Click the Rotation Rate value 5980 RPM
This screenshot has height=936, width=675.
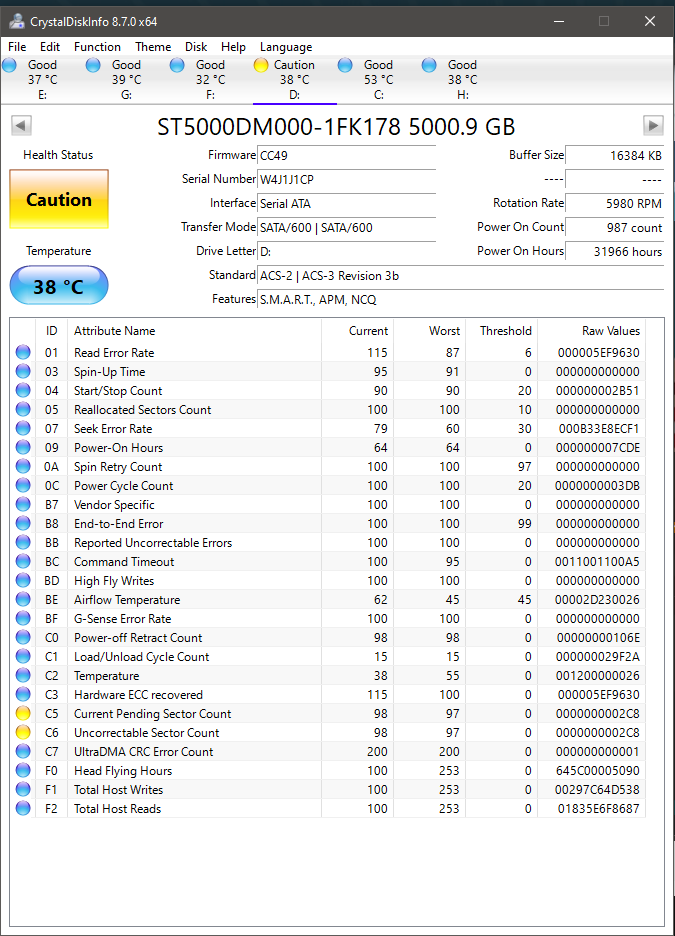tap(614, 204)
